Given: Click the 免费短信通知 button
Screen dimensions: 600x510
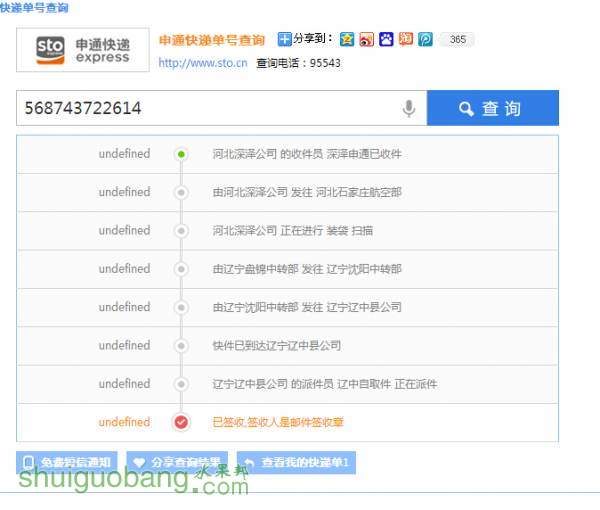Looking at the screenshot, I should pyautogui.click(x=68, y=463).
